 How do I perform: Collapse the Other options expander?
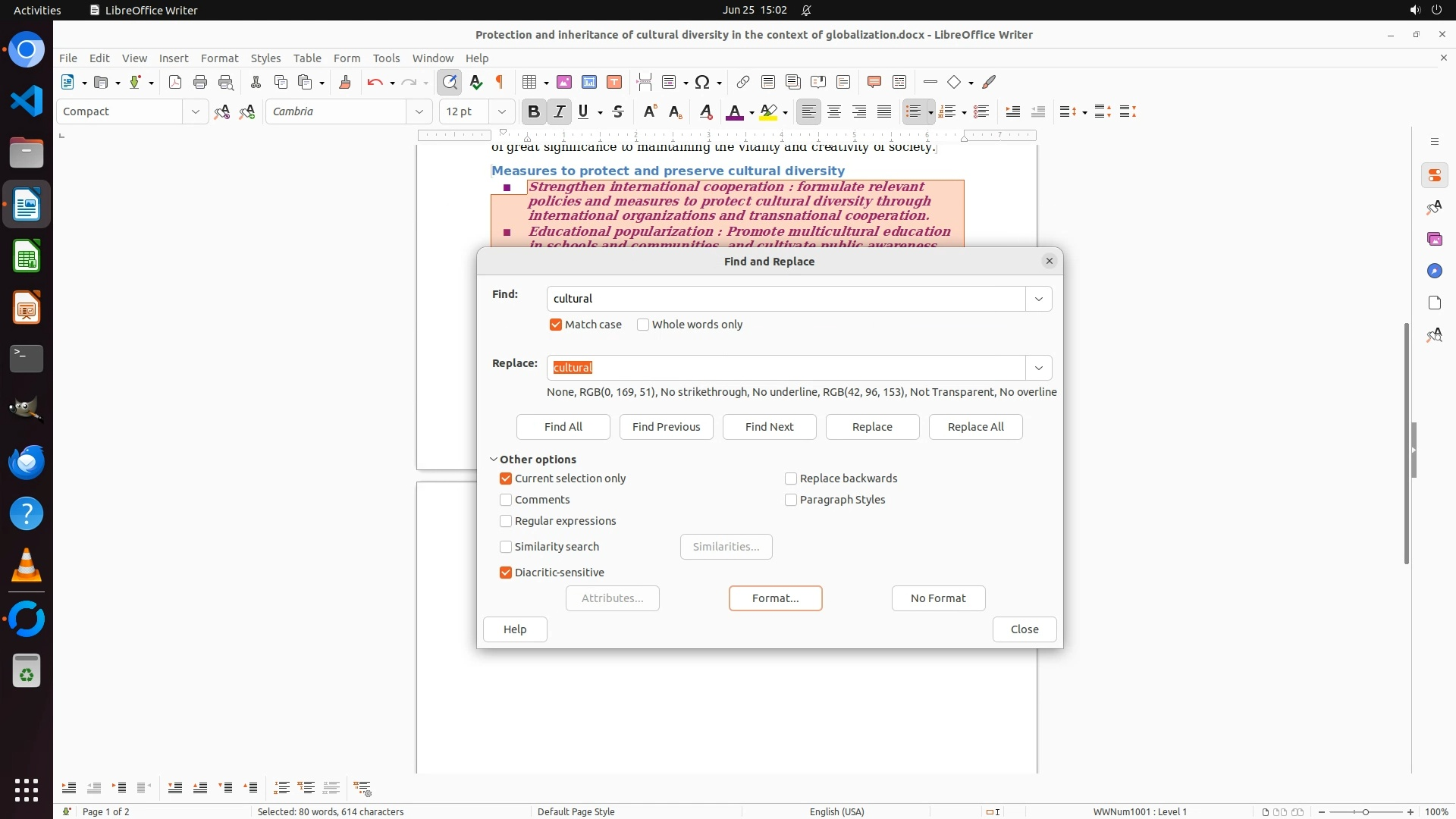494,460
